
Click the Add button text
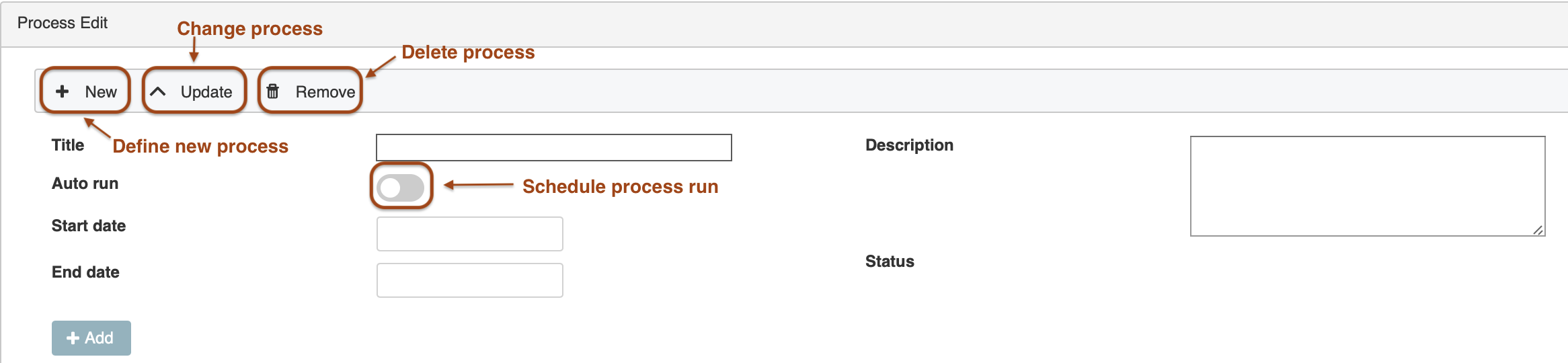(99, 338)
